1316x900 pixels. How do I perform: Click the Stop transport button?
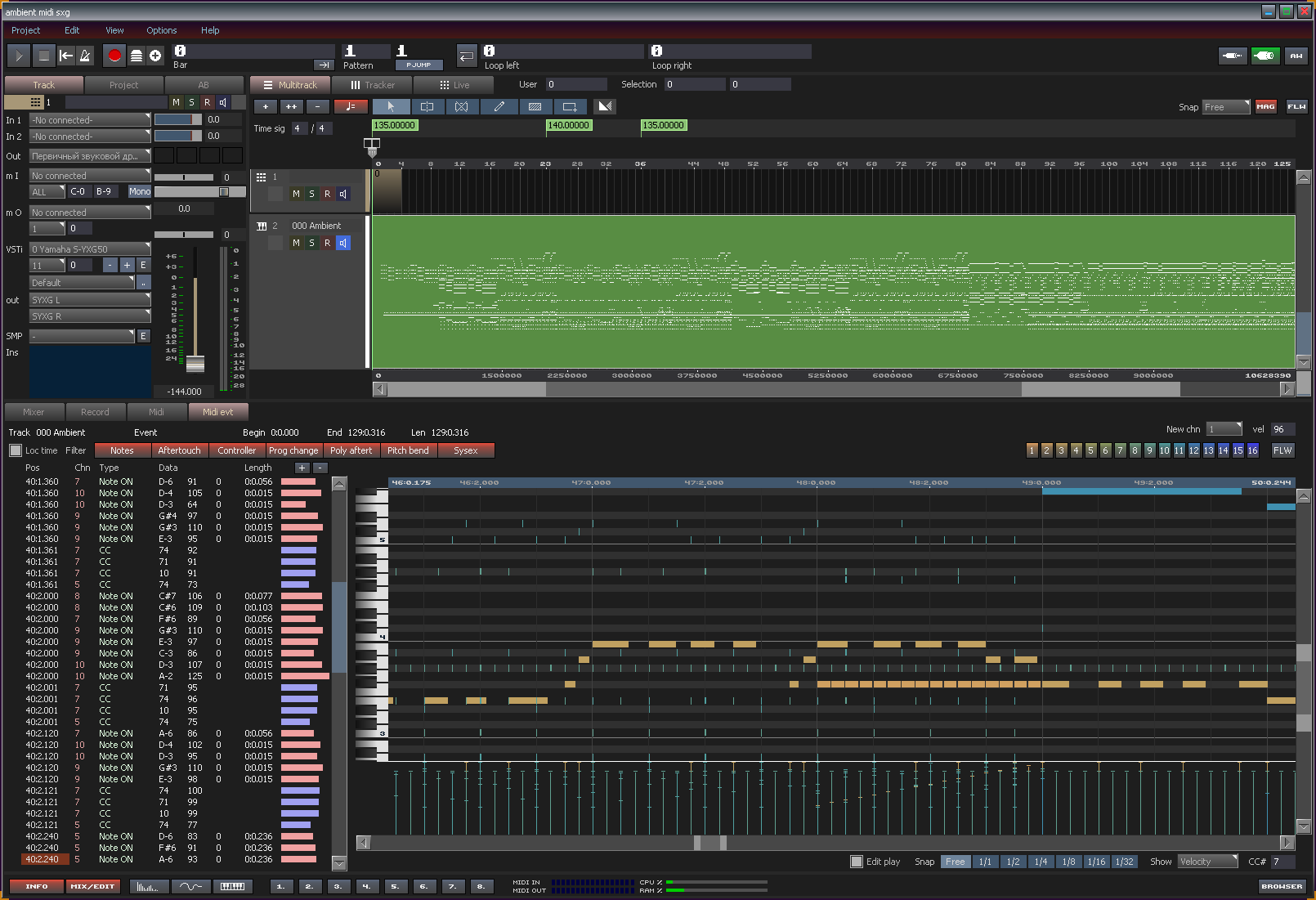[44, 56]
